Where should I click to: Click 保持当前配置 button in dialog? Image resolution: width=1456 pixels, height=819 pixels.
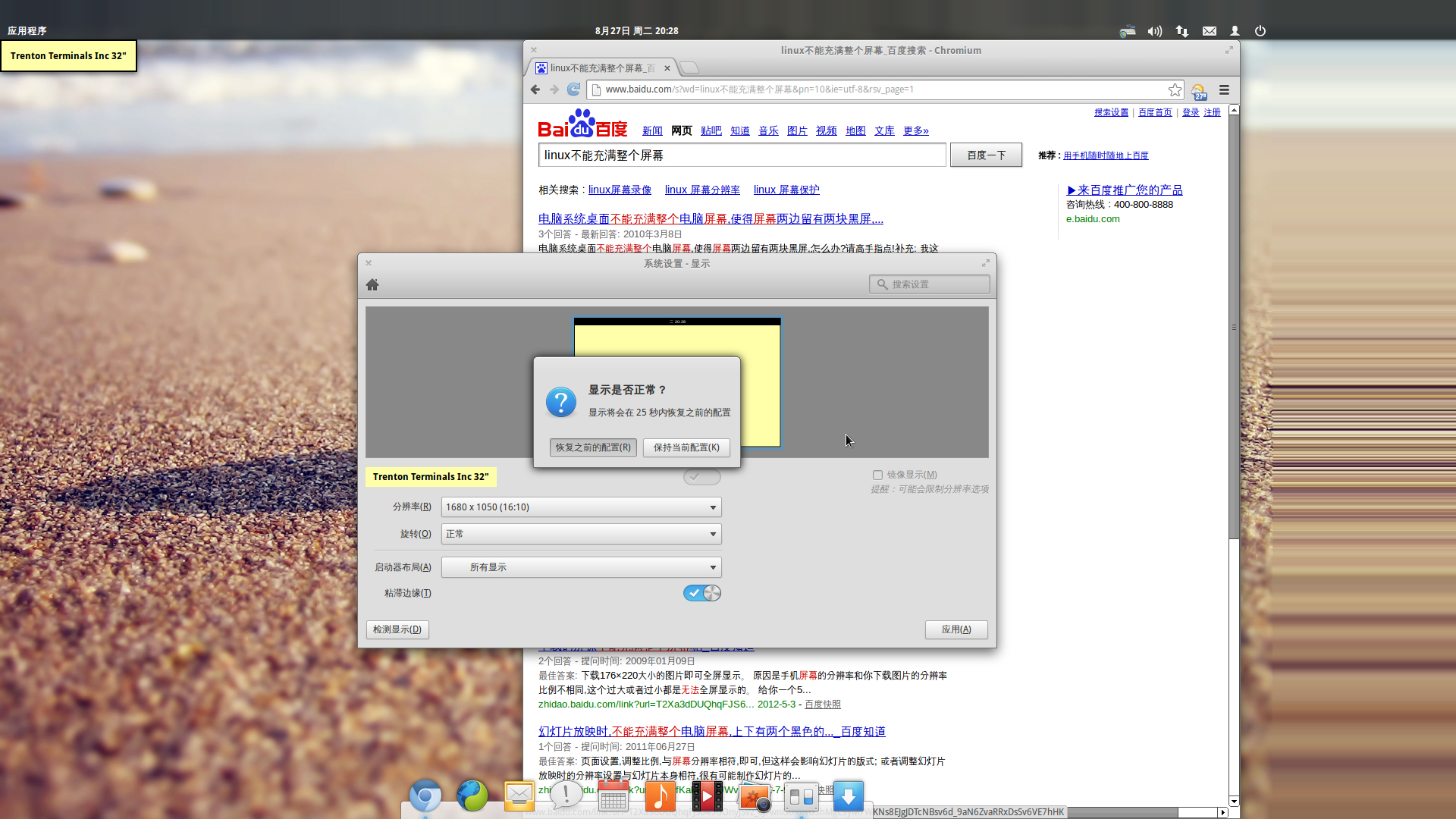tap(686, 447)
